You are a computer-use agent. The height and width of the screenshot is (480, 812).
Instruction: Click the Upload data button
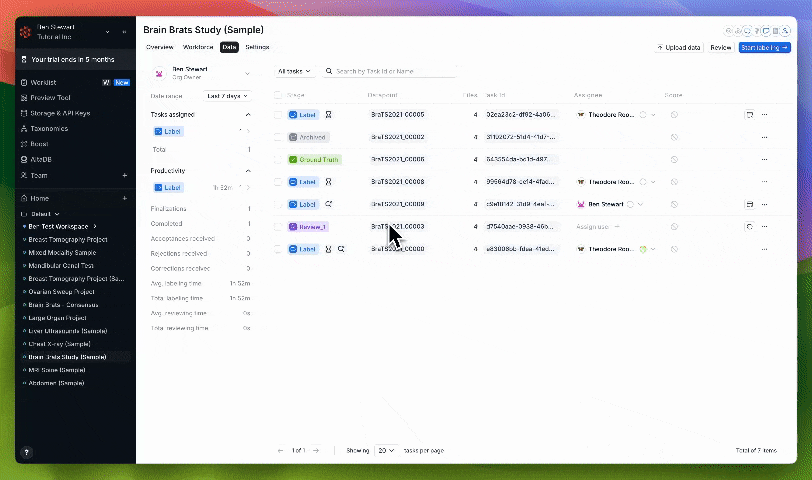pyautogui.click(x=679, y=47)
